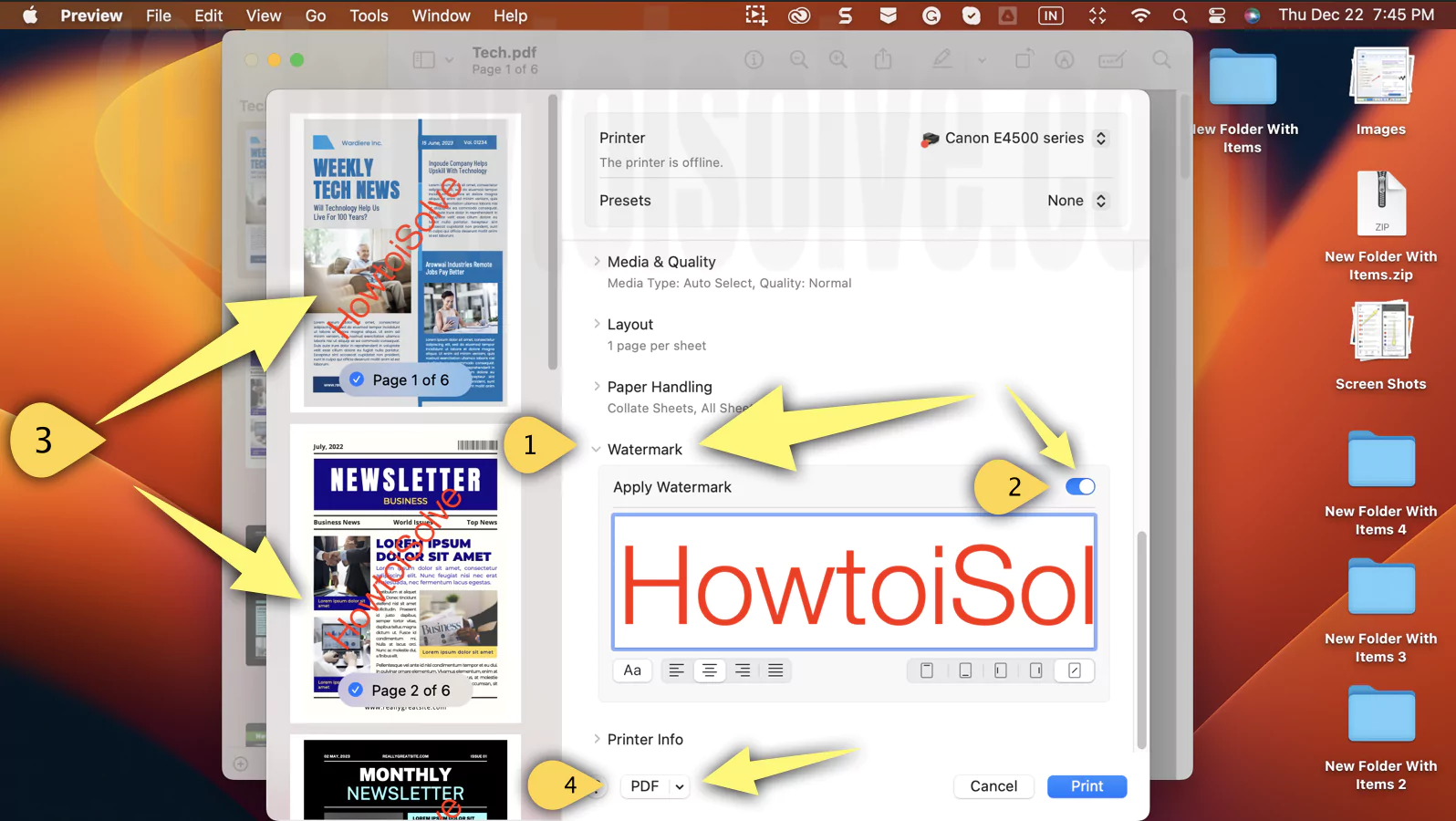The width and height of the screenshot is (1456, 821).
Task: Open the IN input source menu
Action: pos(1051,16)
